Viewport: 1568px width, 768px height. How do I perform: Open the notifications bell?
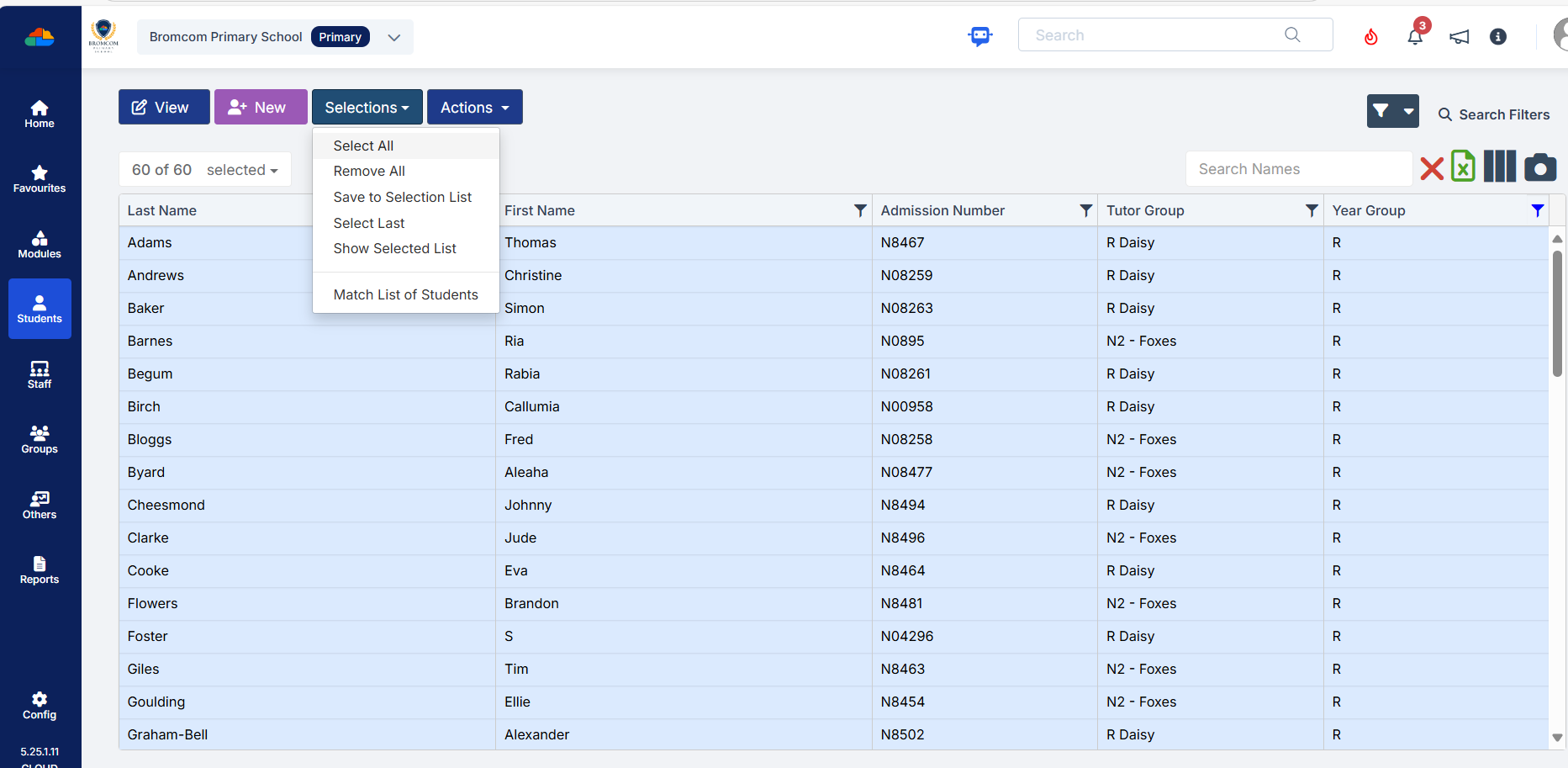pos(1415,36)
